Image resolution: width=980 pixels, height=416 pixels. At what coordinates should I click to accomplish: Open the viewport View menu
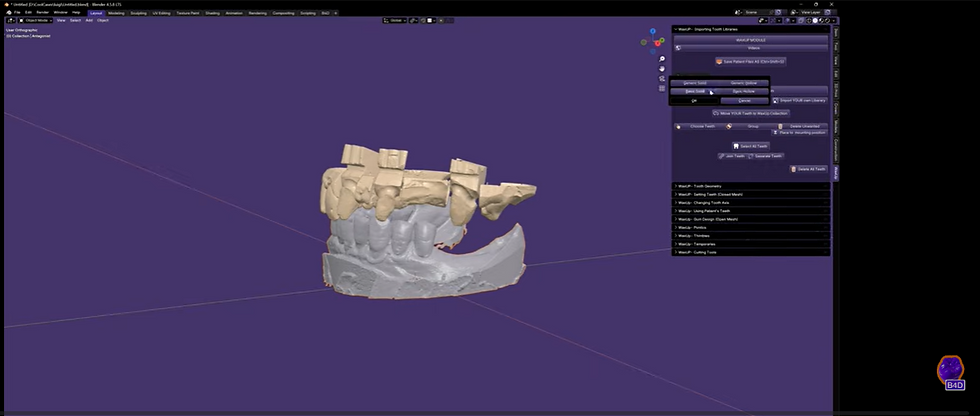pos(61,20)
